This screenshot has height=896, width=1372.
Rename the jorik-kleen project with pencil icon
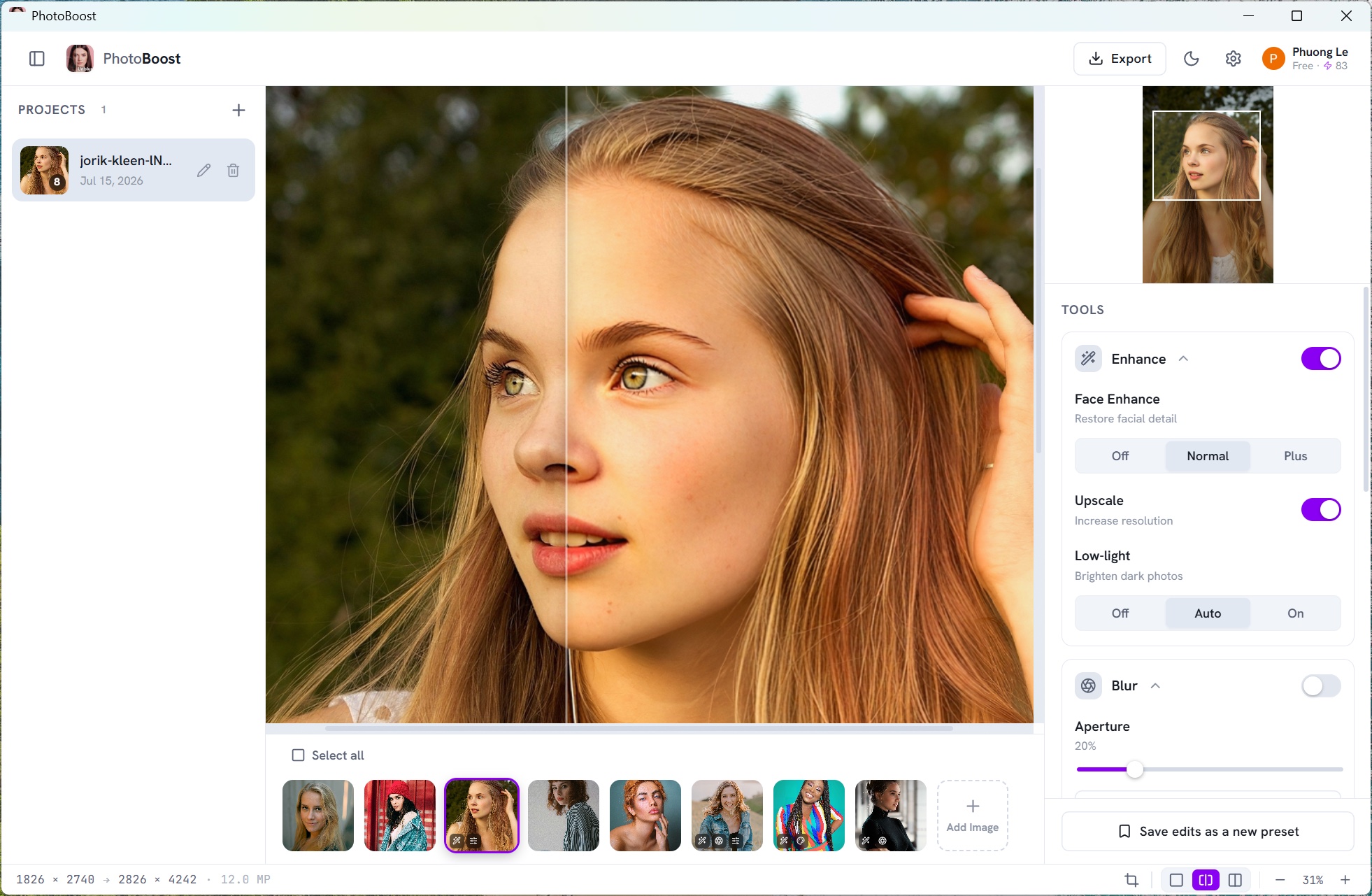(x=203, y=170)
